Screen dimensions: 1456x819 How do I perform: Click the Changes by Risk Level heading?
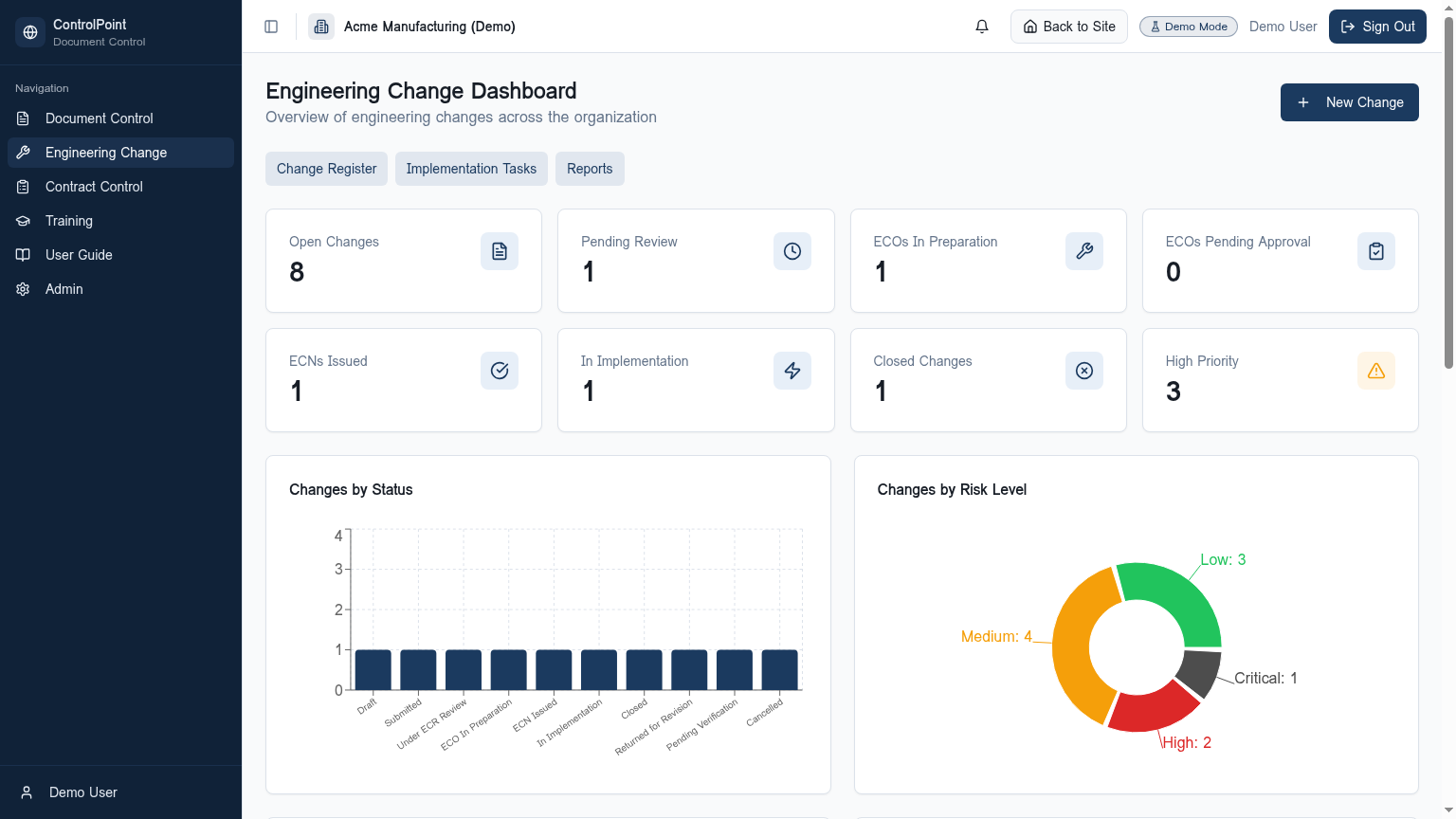(x=952, y=490)
